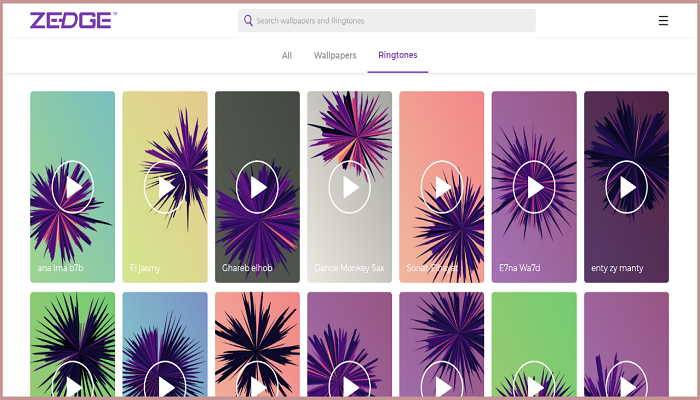Start playback of "Dance Monkey Sax"
700x400 pixels.
coord(350,187)
